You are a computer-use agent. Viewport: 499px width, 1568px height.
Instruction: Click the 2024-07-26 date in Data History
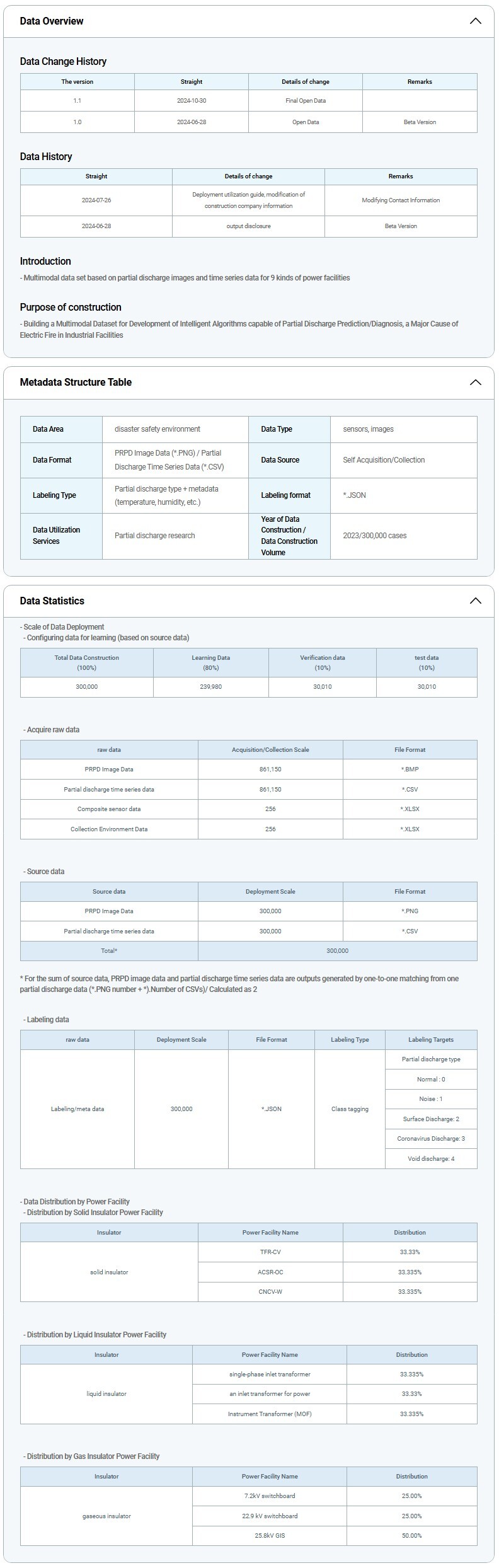(96, 200)
